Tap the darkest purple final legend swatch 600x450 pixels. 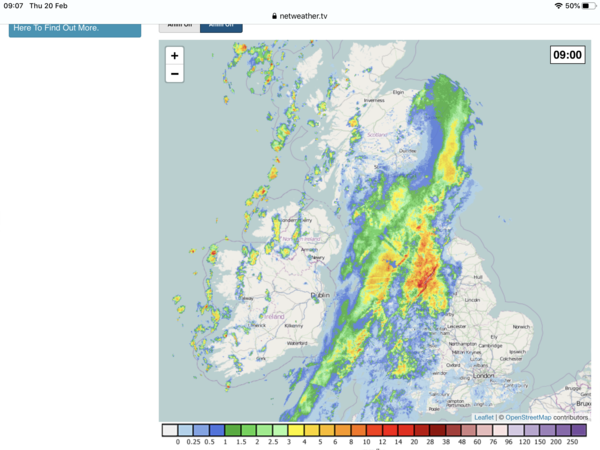click(x=579, y=430)
